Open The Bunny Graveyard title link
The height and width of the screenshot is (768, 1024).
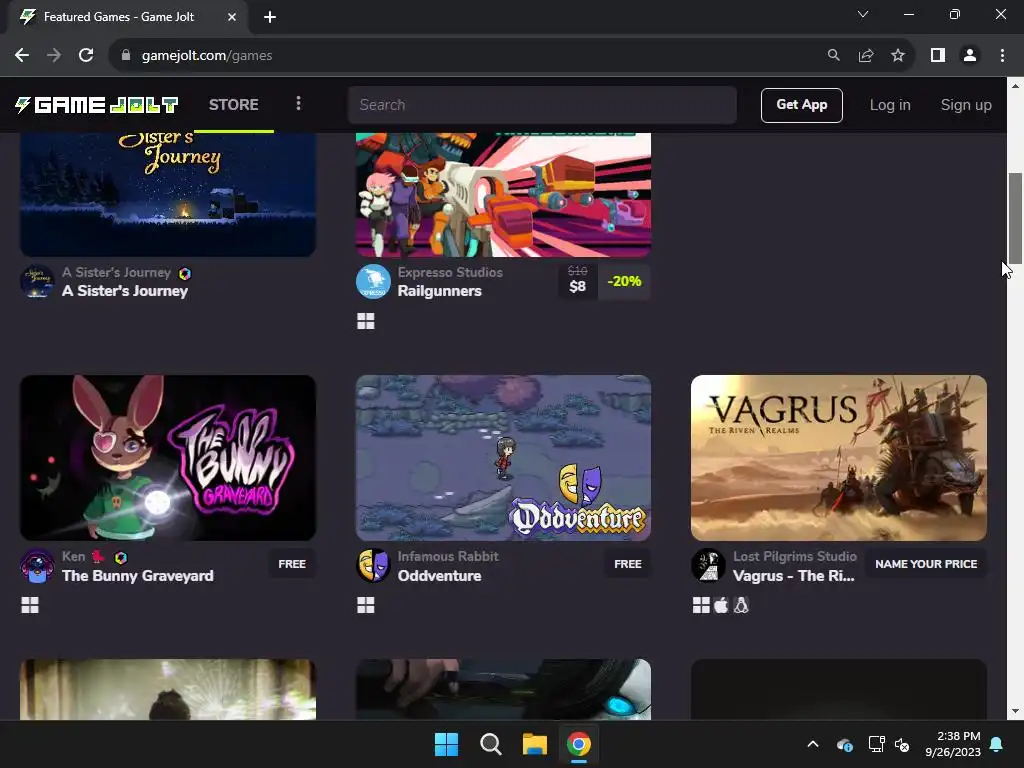pos(138,576)
